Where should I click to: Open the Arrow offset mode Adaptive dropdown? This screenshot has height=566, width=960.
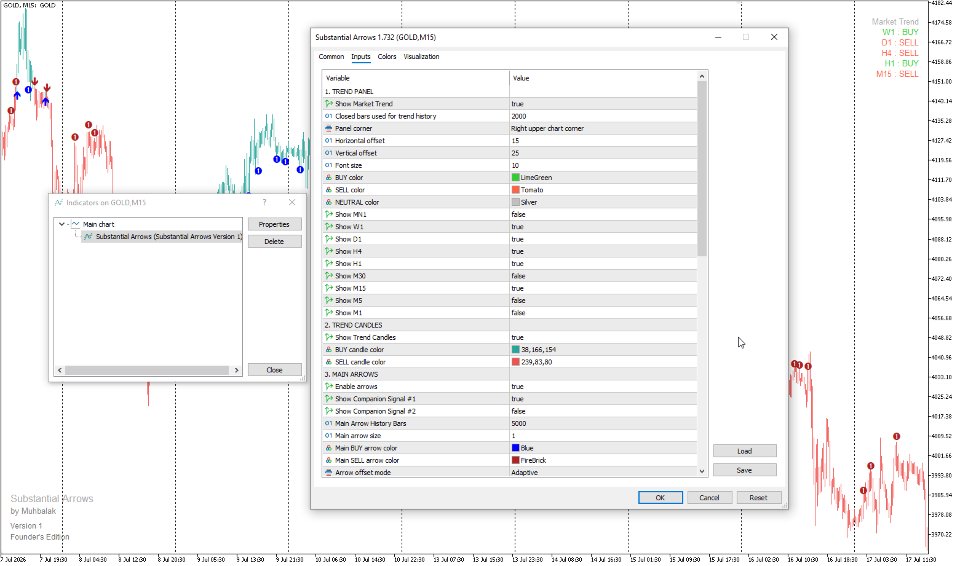[603, 473]
